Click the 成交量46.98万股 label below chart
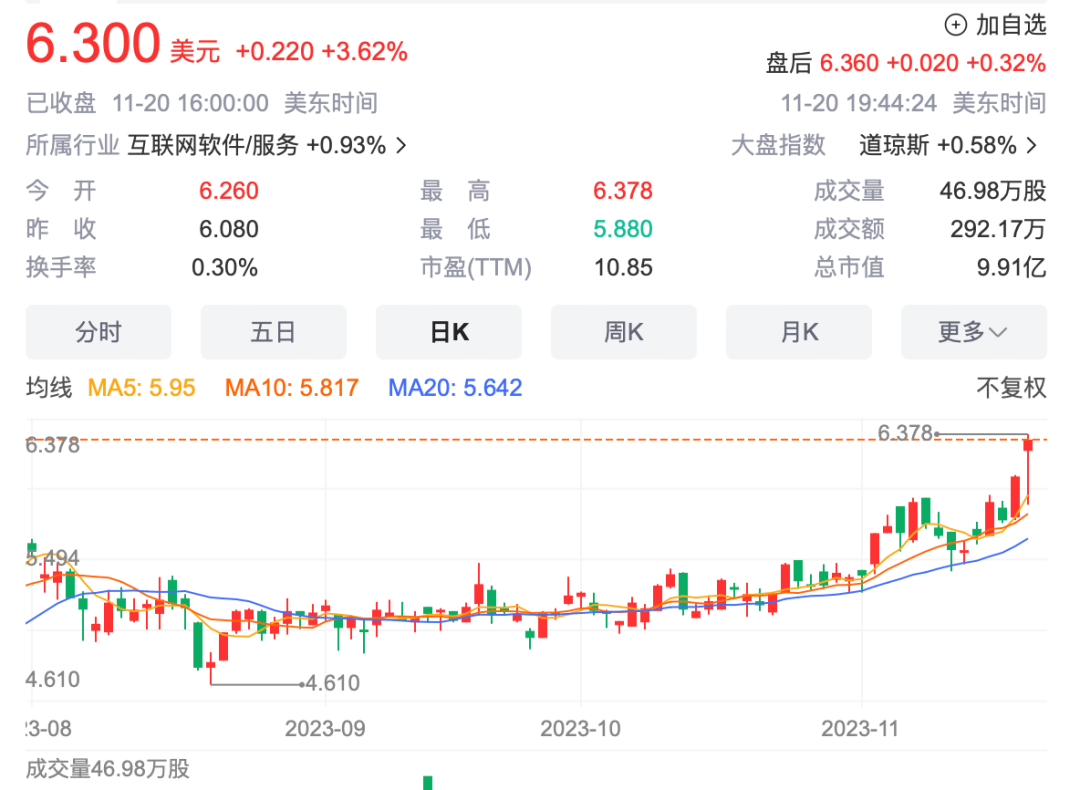1080x790 pixels. [107, 769]
